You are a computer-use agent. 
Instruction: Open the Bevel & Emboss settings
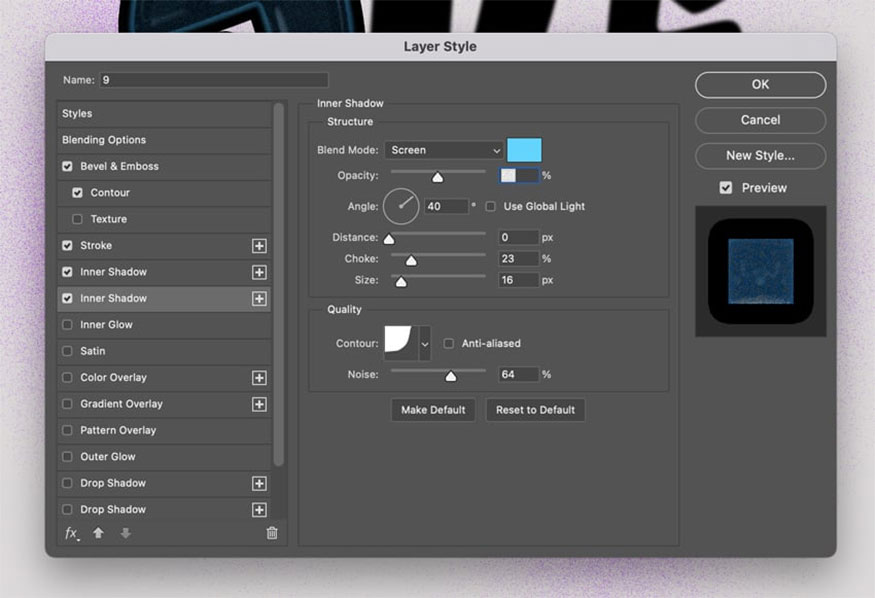119,166
